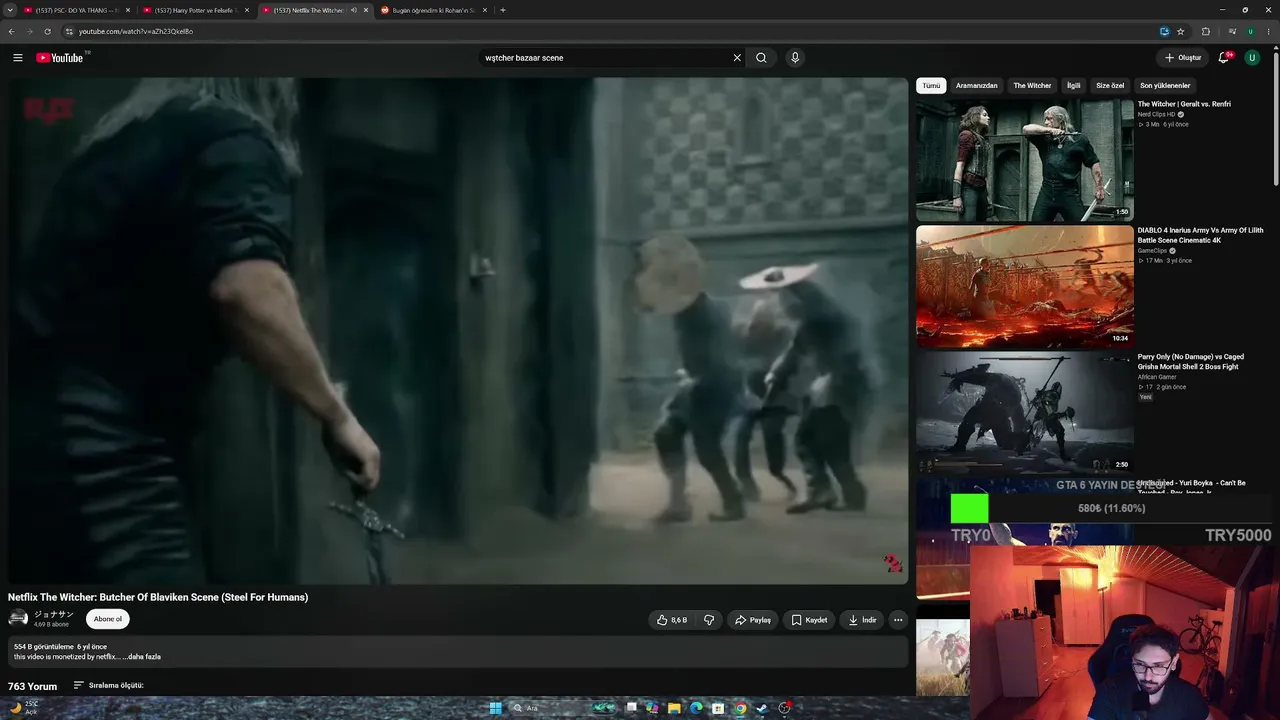Open more actions for the video
Image resolution: width=1280 pixels, height=720 pixels.
click(898, 620)
